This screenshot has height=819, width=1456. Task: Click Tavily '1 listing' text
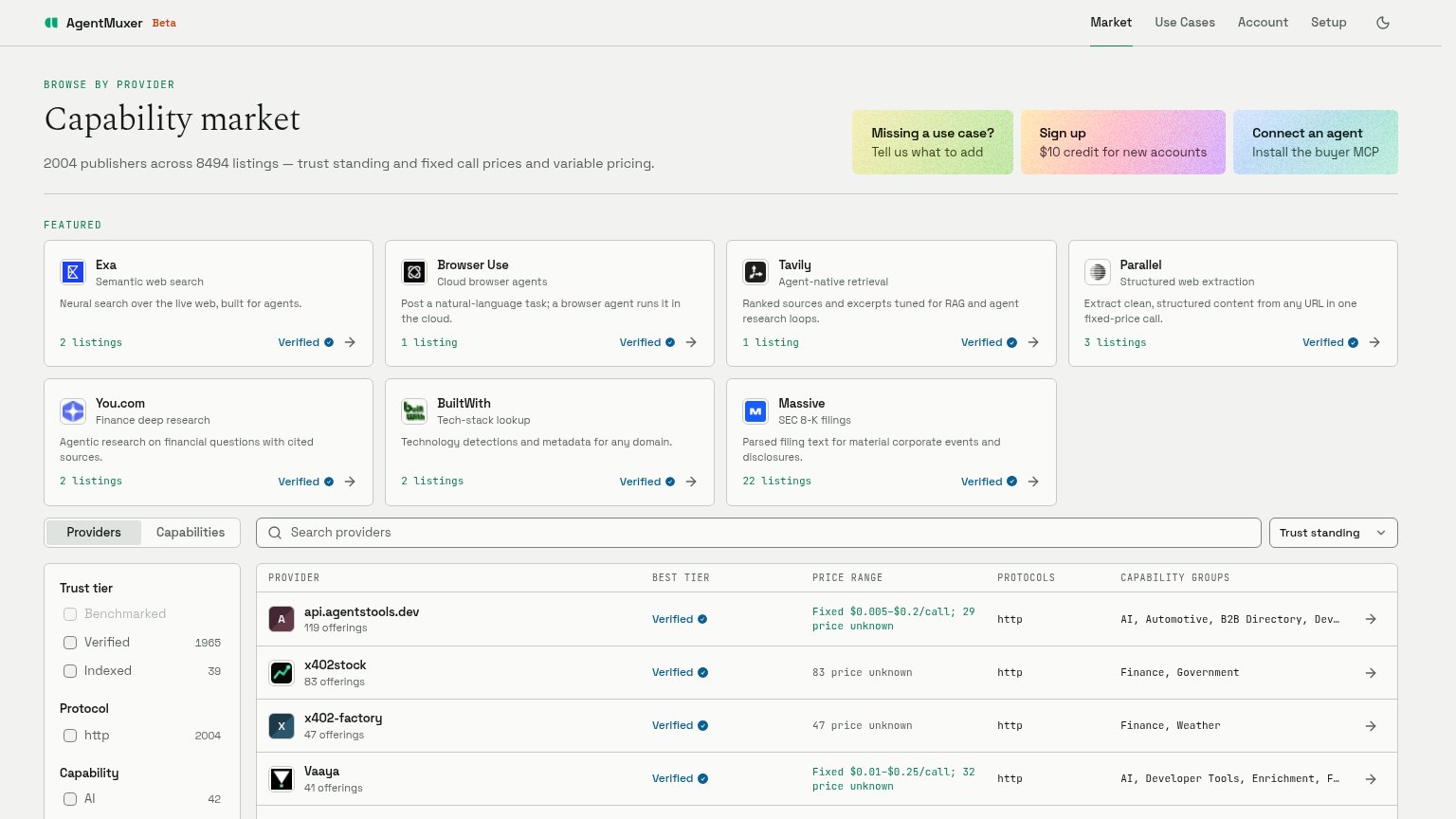coord(771,342)
